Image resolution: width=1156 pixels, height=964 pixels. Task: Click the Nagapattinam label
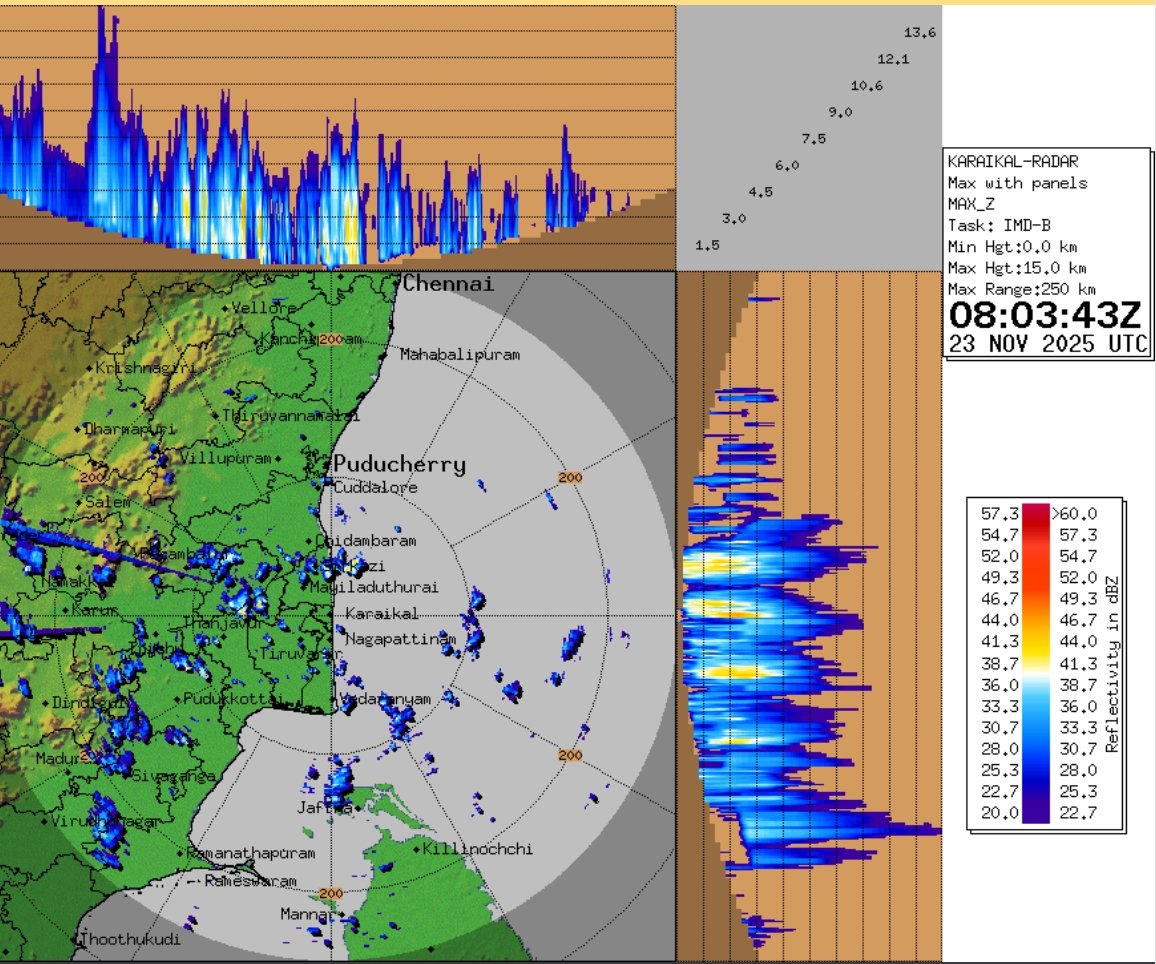point(400,639)
